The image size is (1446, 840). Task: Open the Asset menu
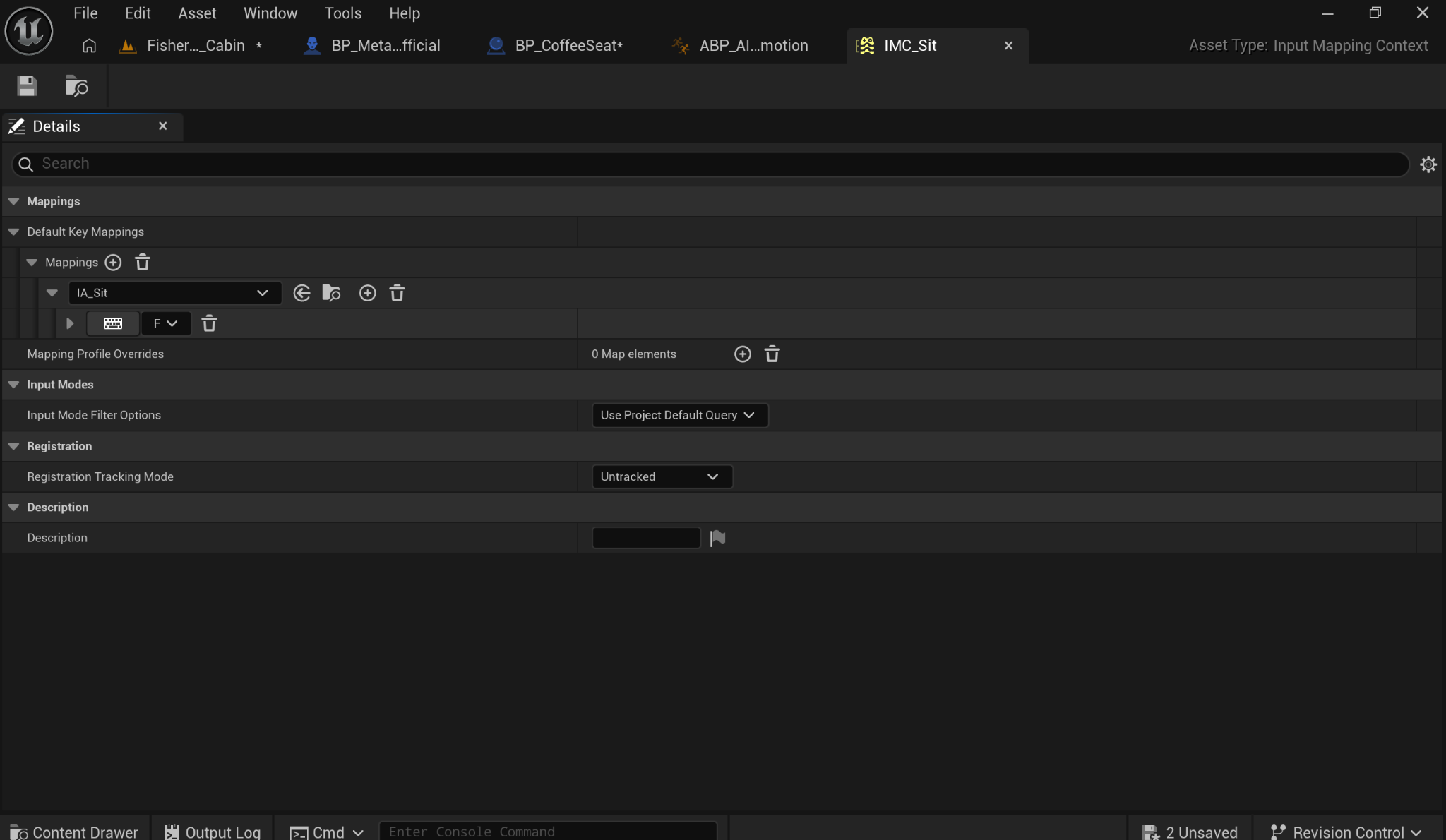(197, 13)
